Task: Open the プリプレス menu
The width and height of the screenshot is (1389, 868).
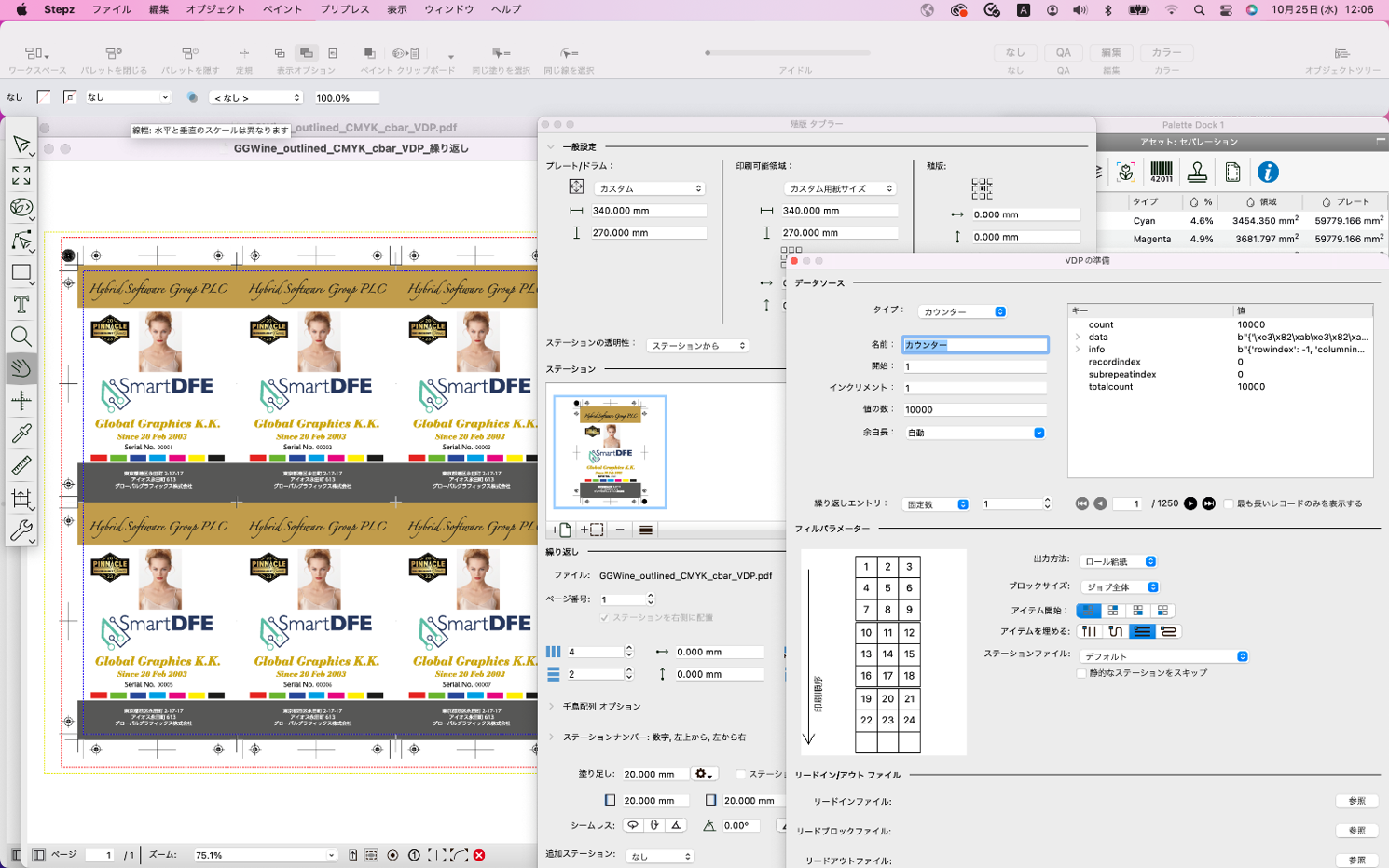Action: pos(345,9)
